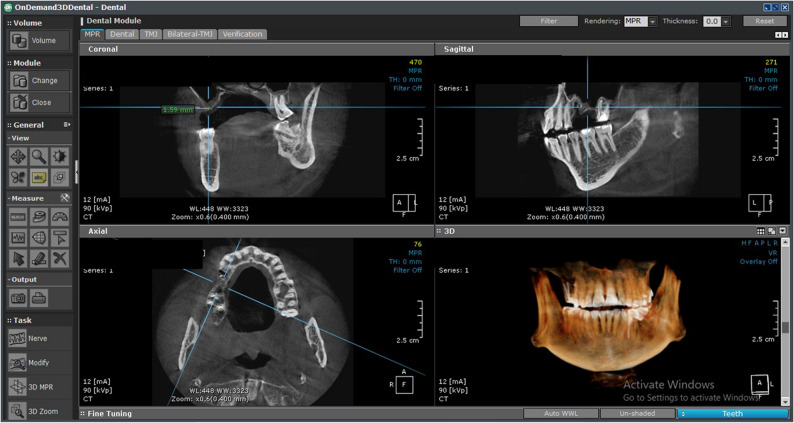This screenshot has width=794, height=423.
Task: Select the Pan move tool icon
Action: (18, 157)
